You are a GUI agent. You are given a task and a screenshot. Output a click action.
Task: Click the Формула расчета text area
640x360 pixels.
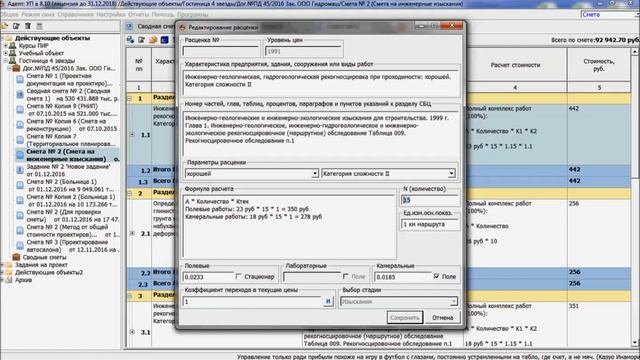289,227
